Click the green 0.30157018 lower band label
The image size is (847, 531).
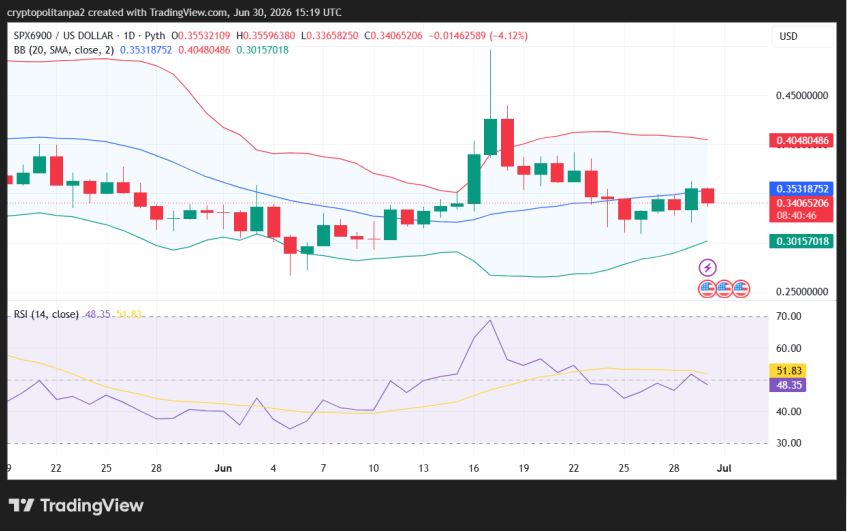coord(802,241)
